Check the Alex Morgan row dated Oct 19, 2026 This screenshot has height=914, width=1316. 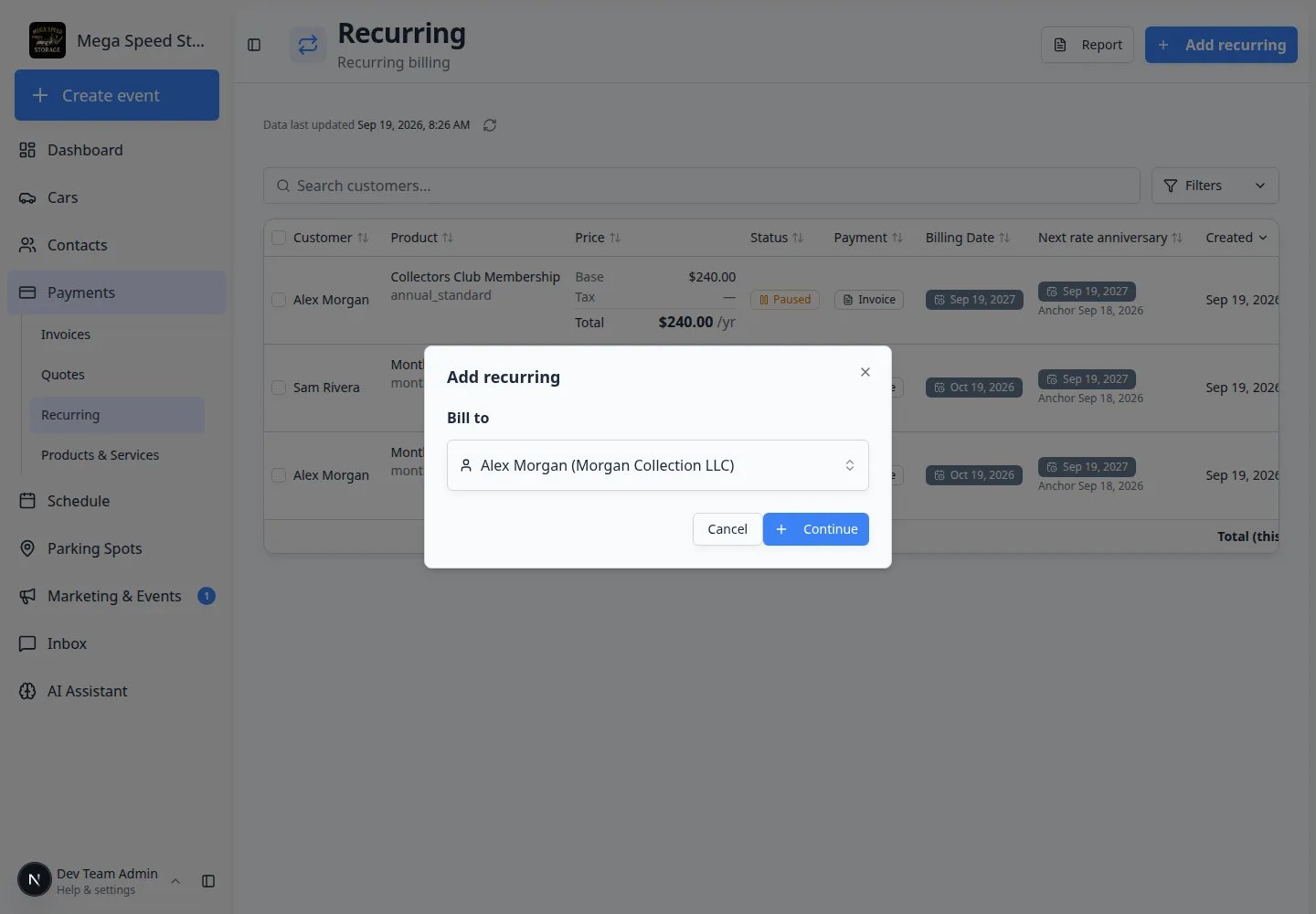tap(279, 475)
